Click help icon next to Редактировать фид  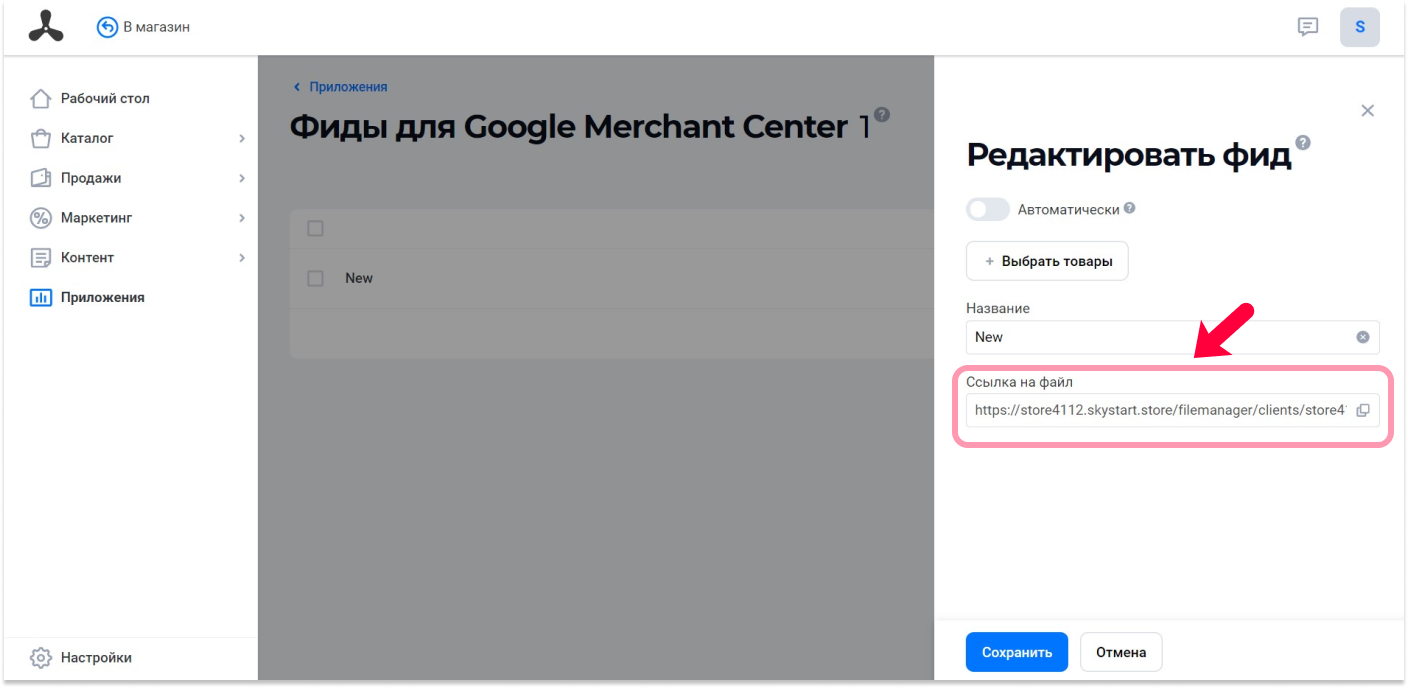[x=1303, y=142]
